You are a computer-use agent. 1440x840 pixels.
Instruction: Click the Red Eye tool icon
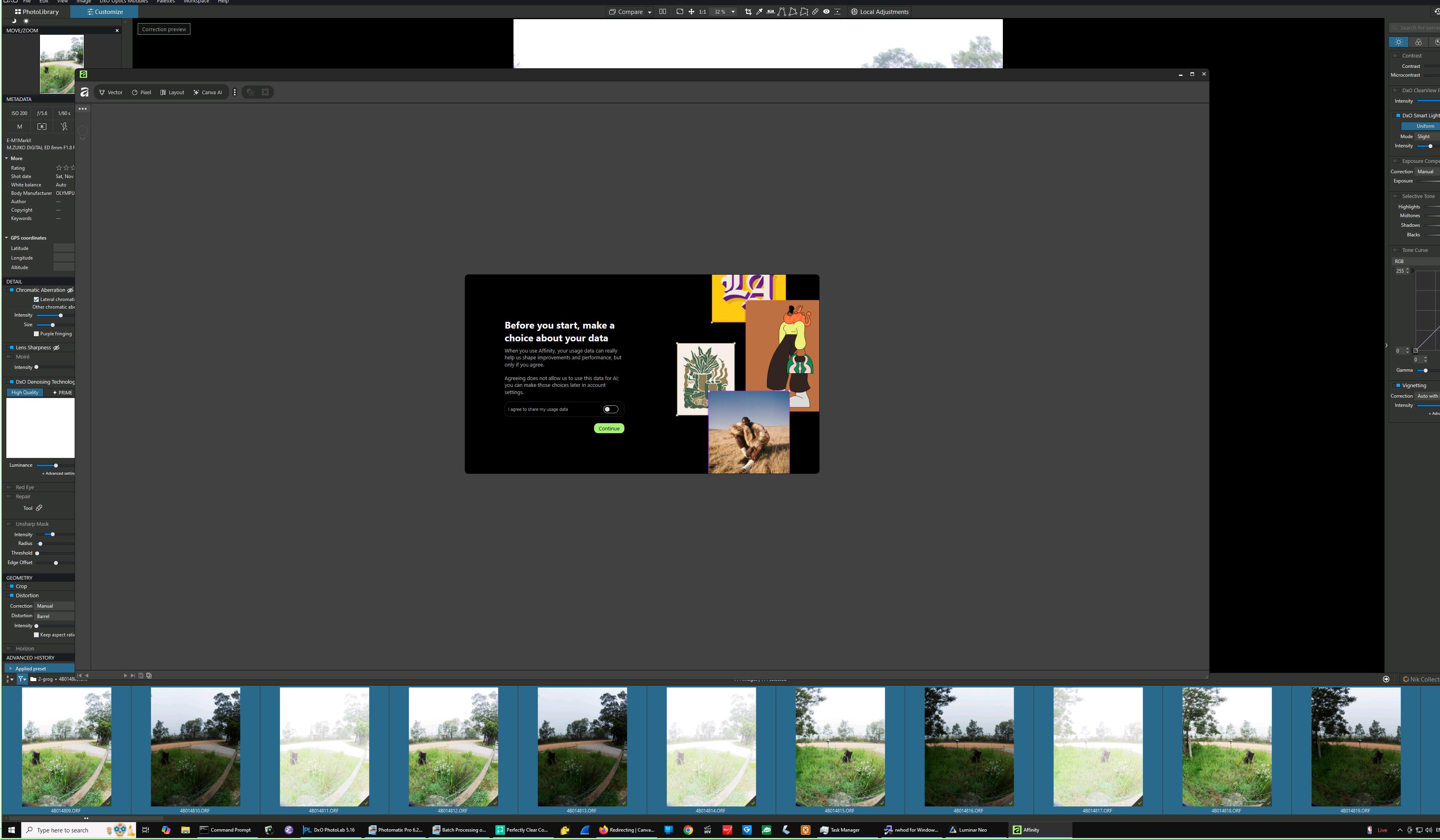[x=826, y=12]
